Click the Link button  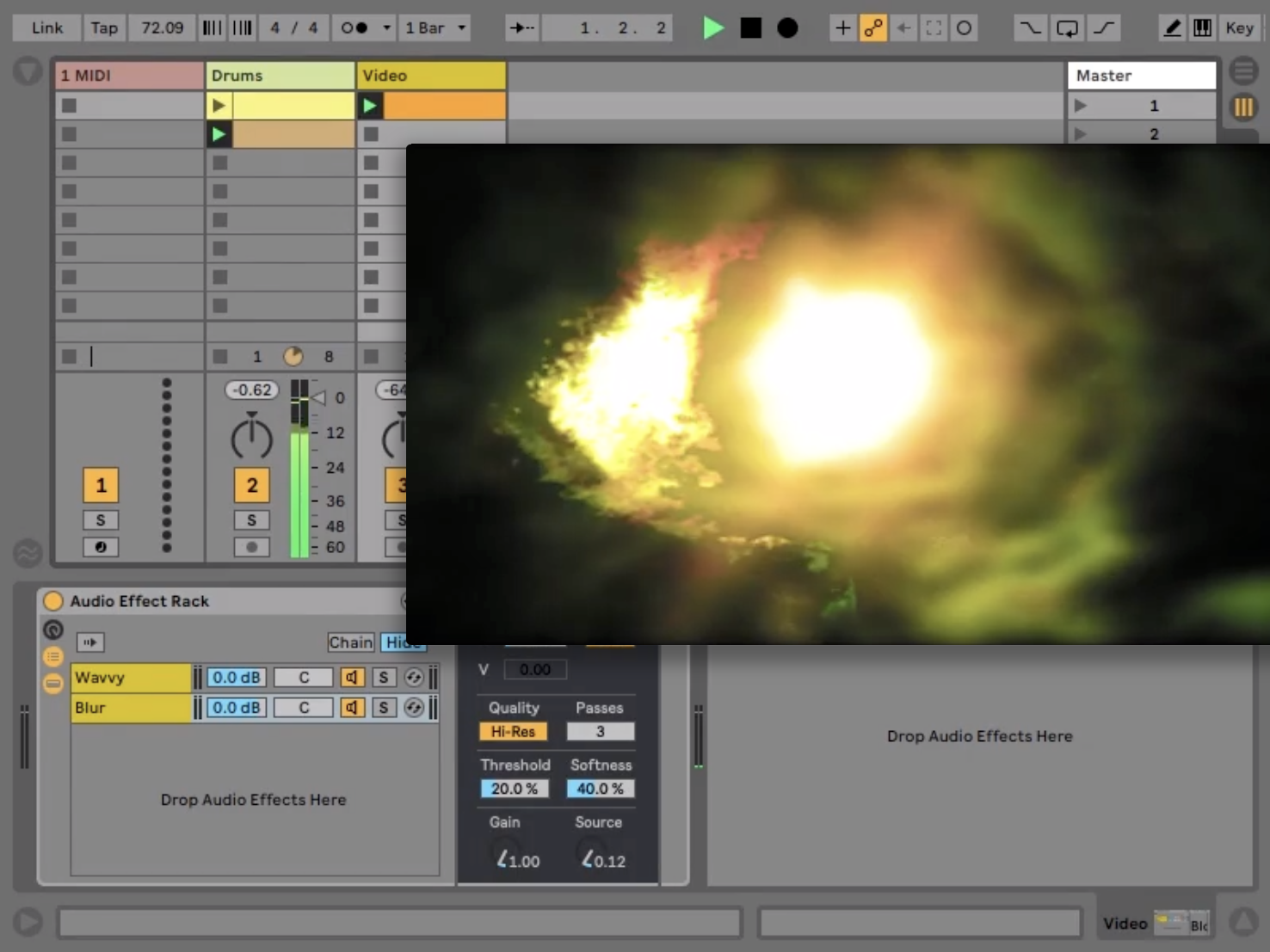tap(47, 28)
